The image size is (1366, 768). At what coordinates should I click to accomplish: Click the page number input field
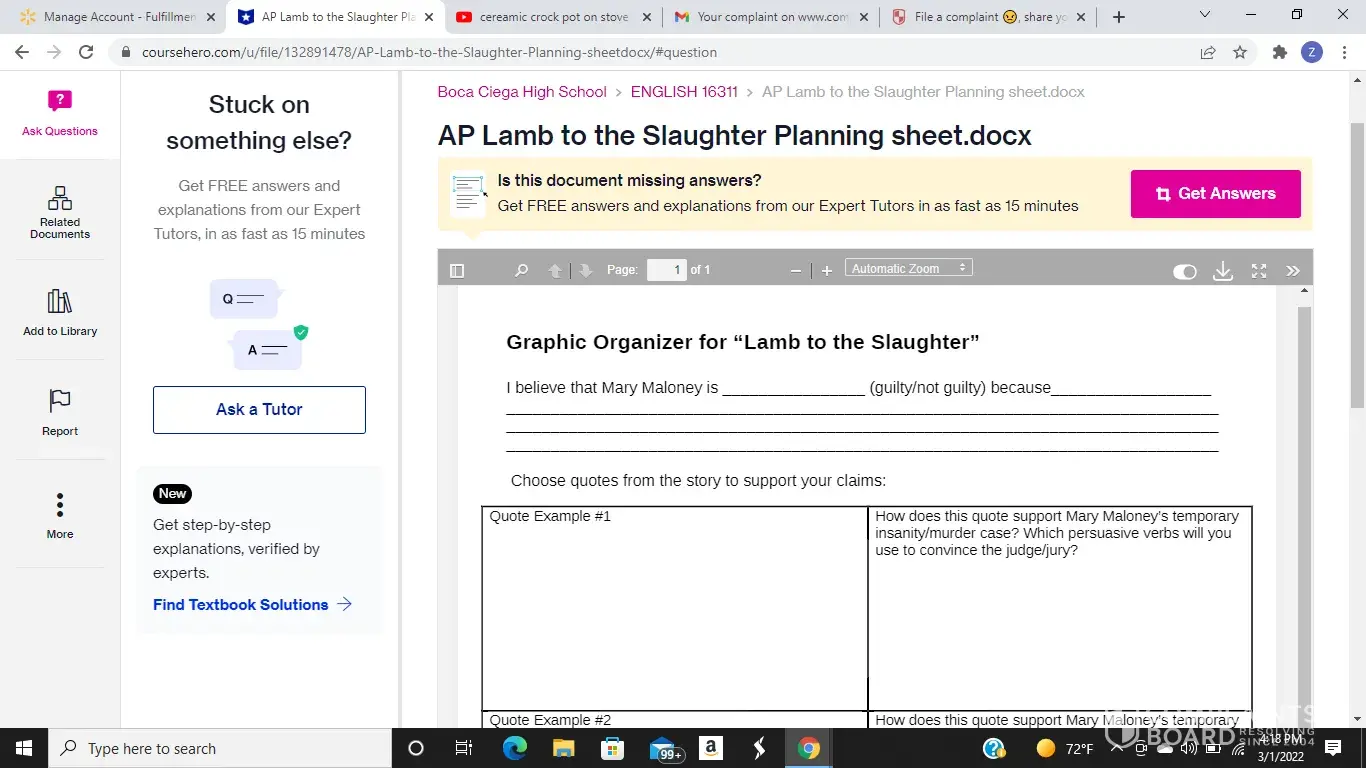pyautogui.click(x=666, y=270)
